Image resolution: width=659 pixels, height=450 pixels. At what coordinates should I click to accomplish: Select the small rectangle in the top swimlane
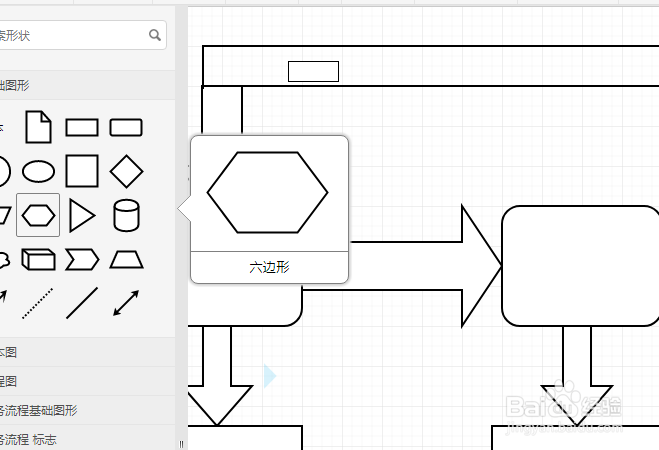[314, 71]
